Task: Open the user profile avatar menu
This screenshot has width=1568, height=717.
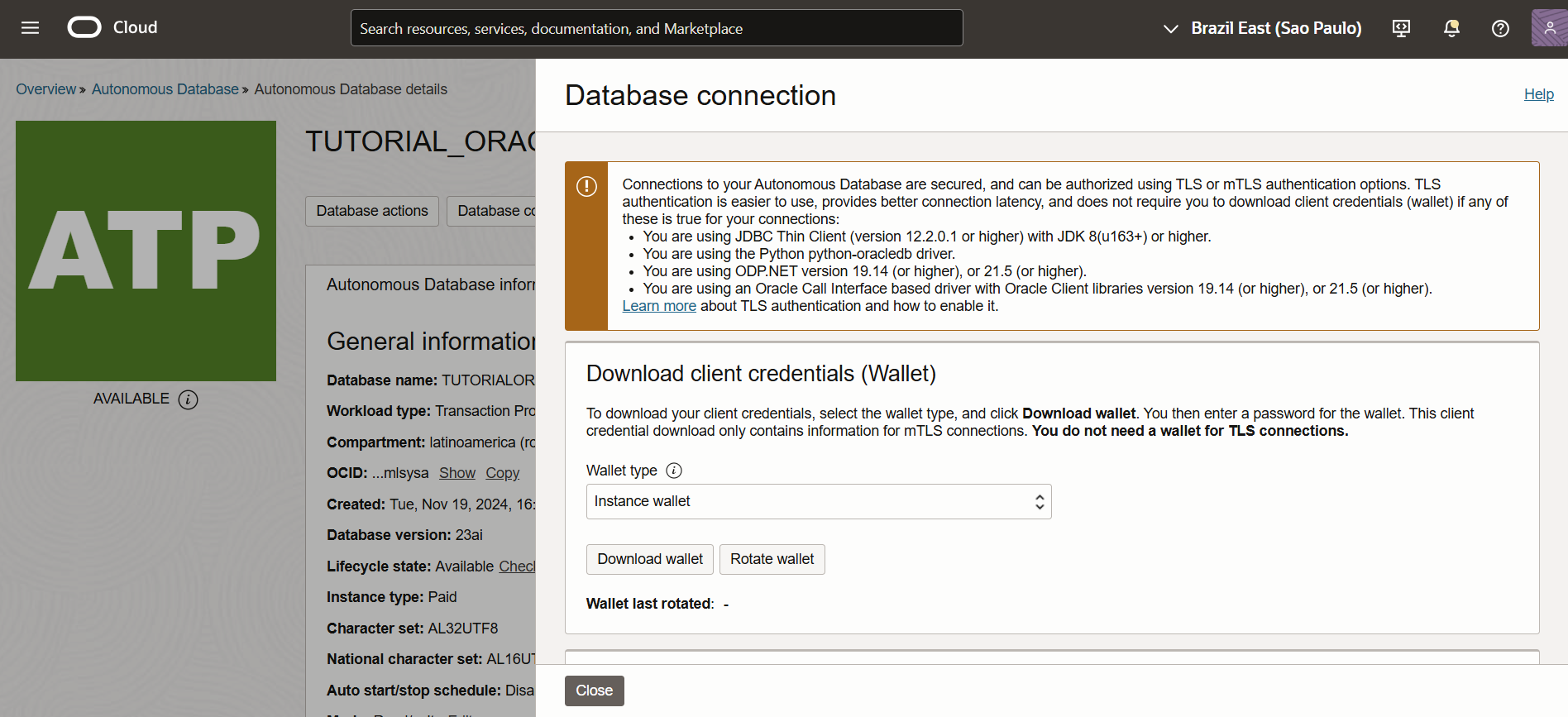Action: point(1549,28)
